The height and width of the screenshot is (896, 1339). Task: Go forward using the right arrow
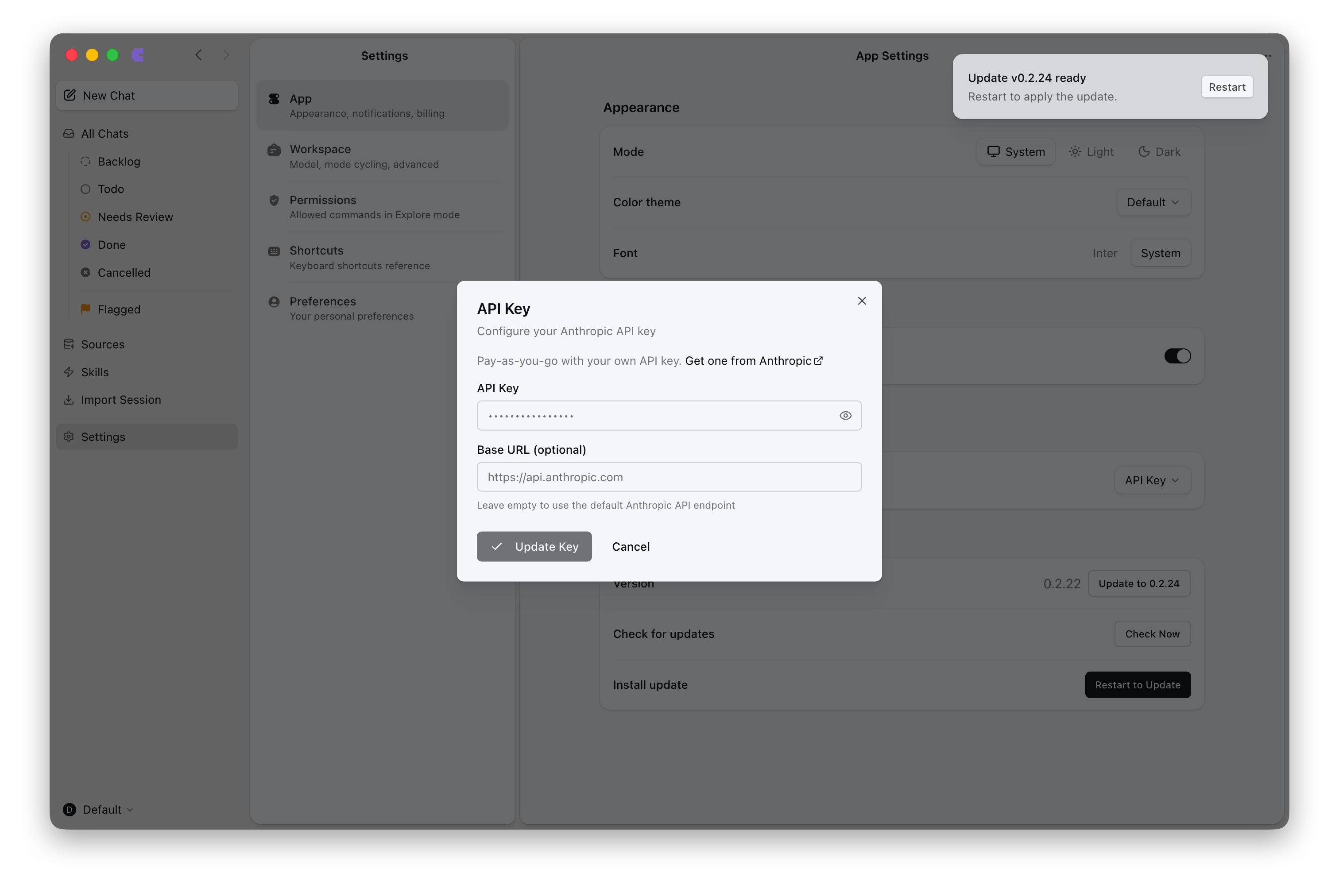pos(226,55)
